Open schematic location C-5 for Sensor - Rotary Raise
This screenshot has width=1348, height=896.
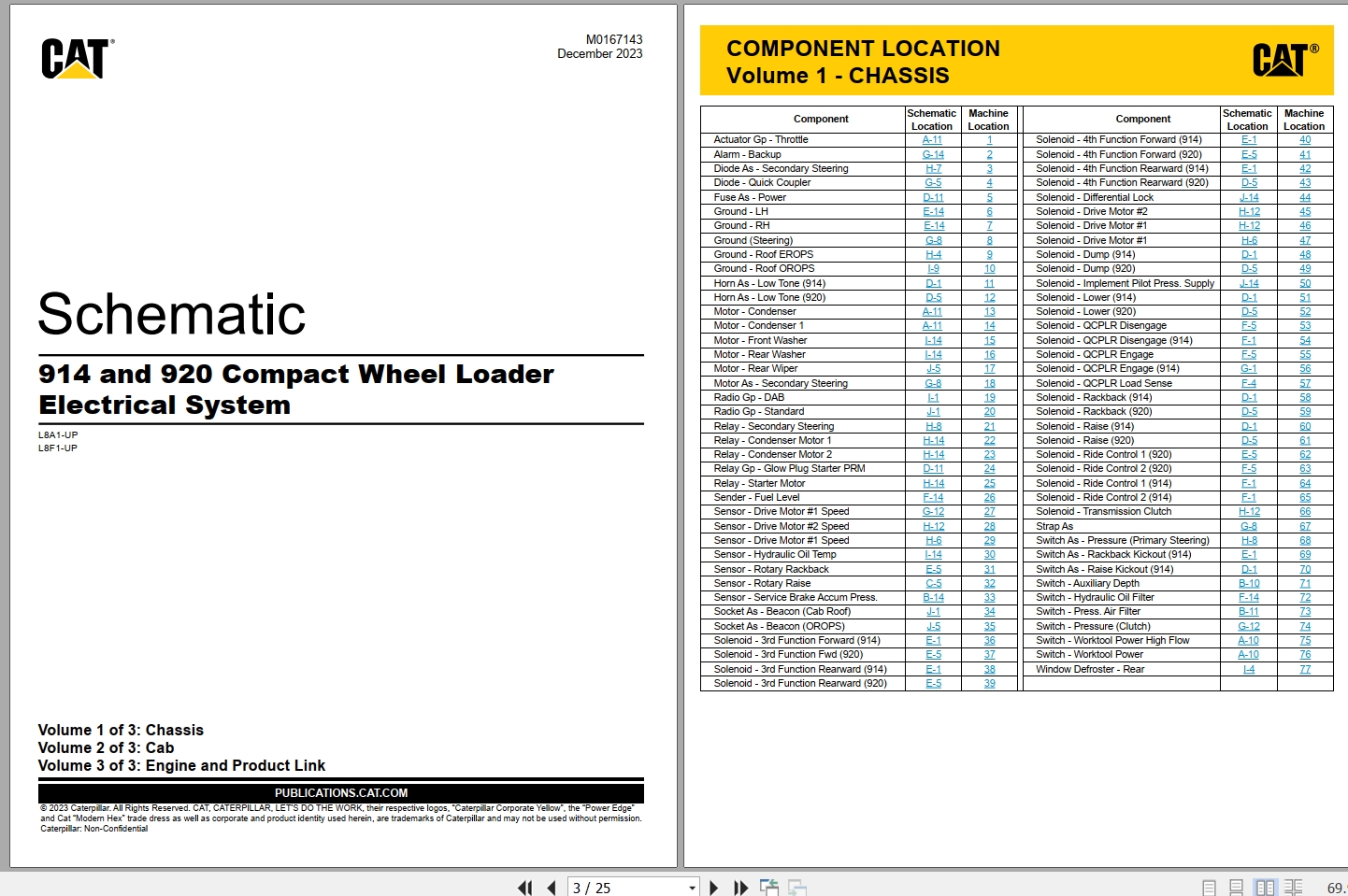[933, 584]
